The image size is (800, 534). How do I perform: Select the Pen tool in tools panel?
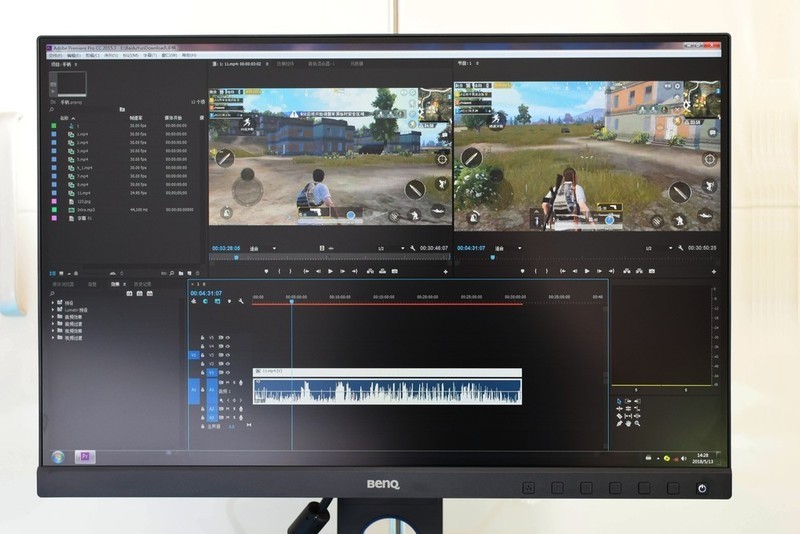619,423
